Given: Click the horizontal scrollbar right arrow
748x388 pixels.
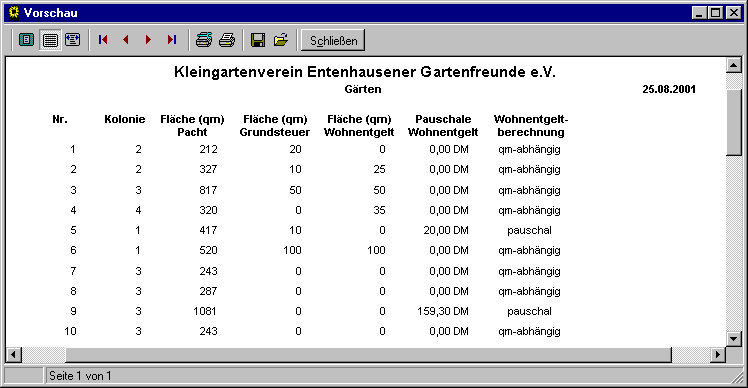Looking at the screenshot, I should click(x=717, y=355).
